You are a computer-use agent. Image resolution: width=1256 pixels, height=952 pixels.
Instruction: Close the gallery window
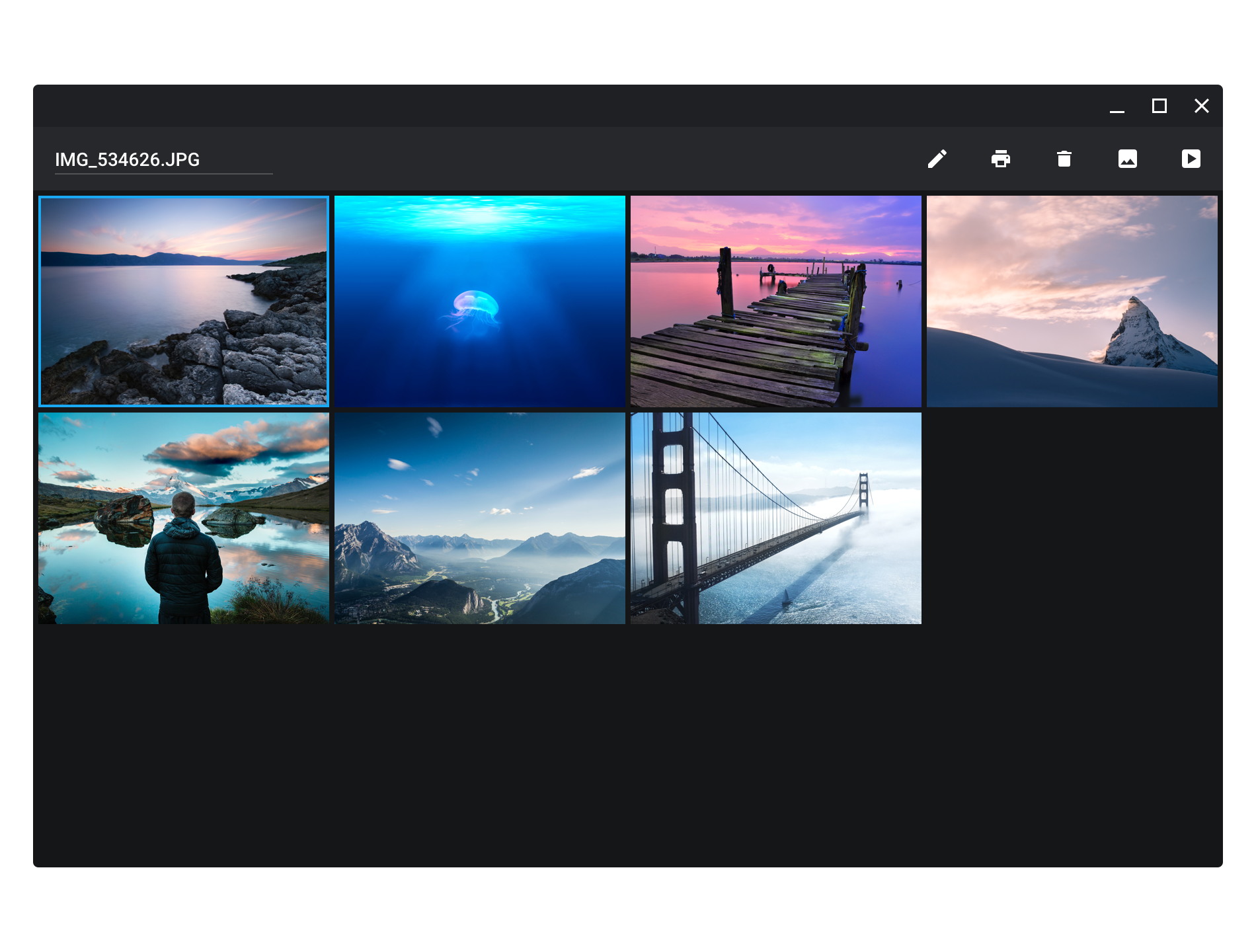point(1201,106)
